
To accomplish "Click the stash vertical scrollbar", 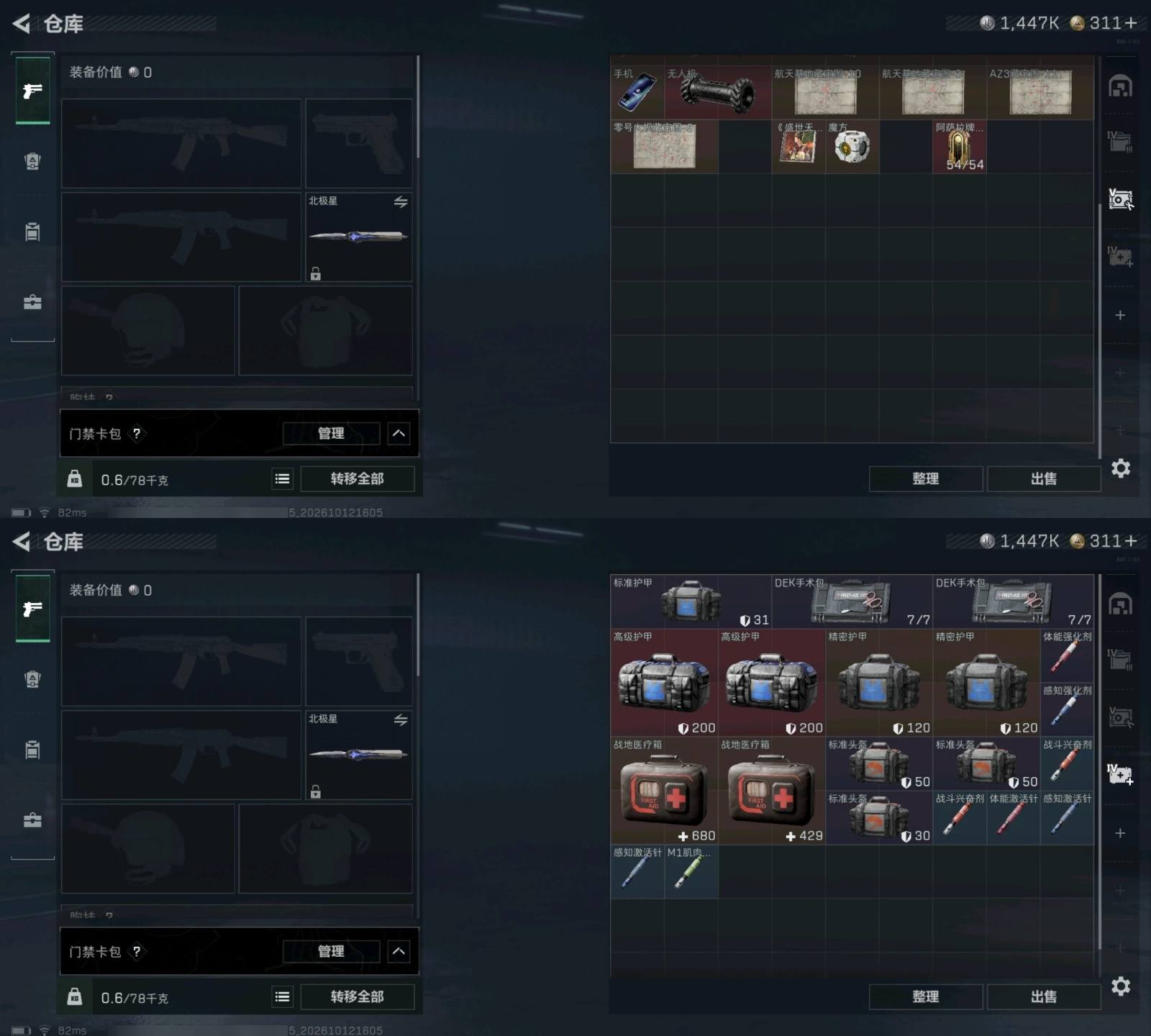I will [x=1099, y=331].
